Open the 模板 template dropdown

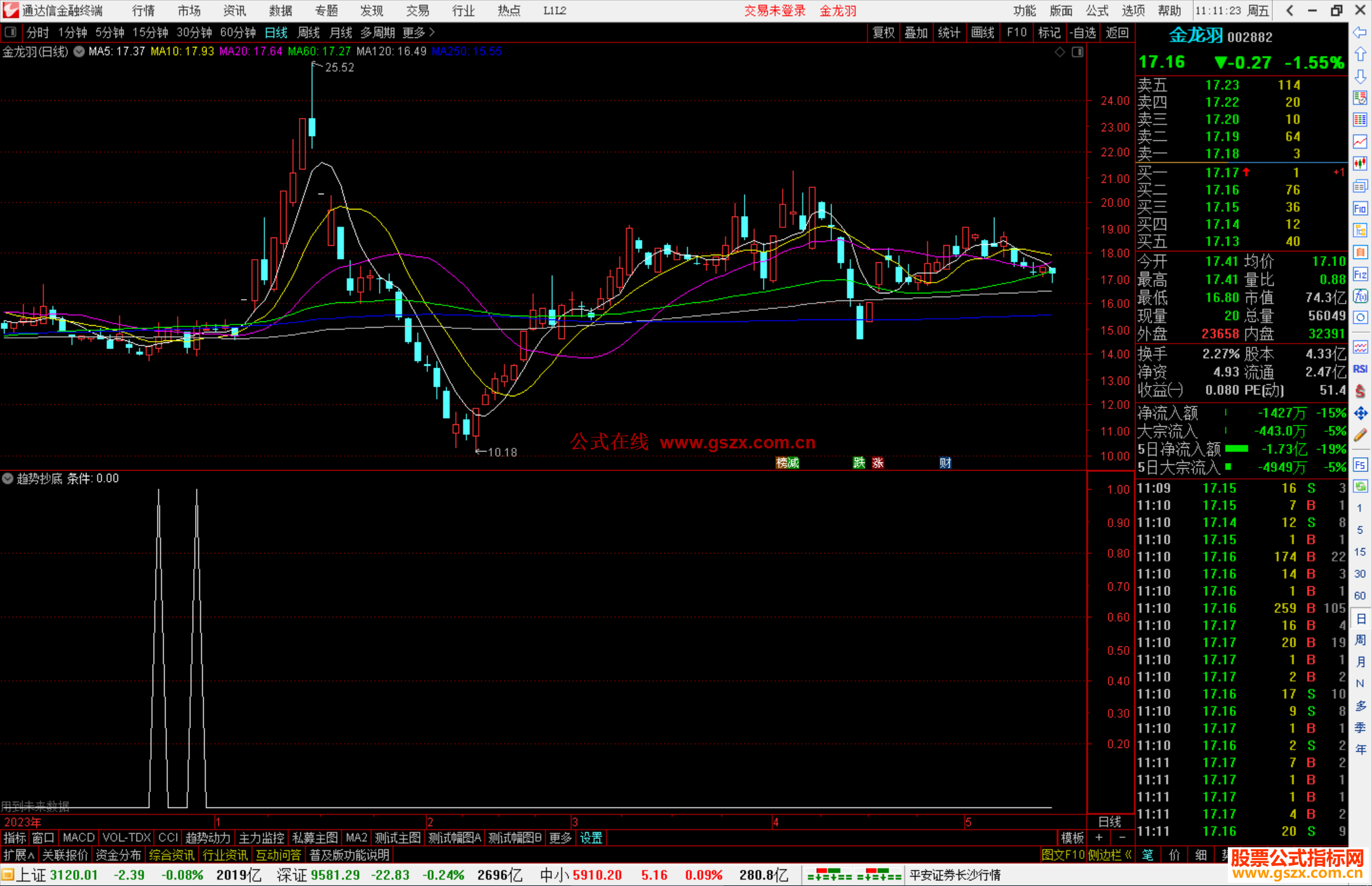coord(1072,838)
